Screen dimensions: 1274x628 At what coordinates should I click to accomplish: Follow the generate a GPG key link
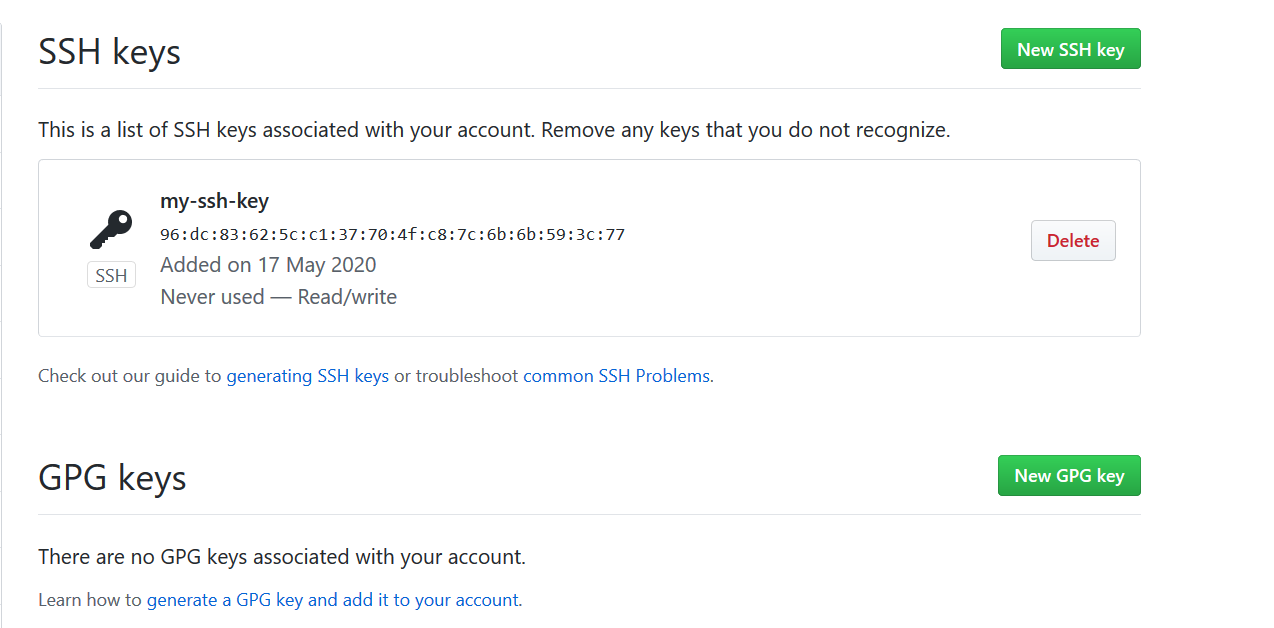click(332, 600)
